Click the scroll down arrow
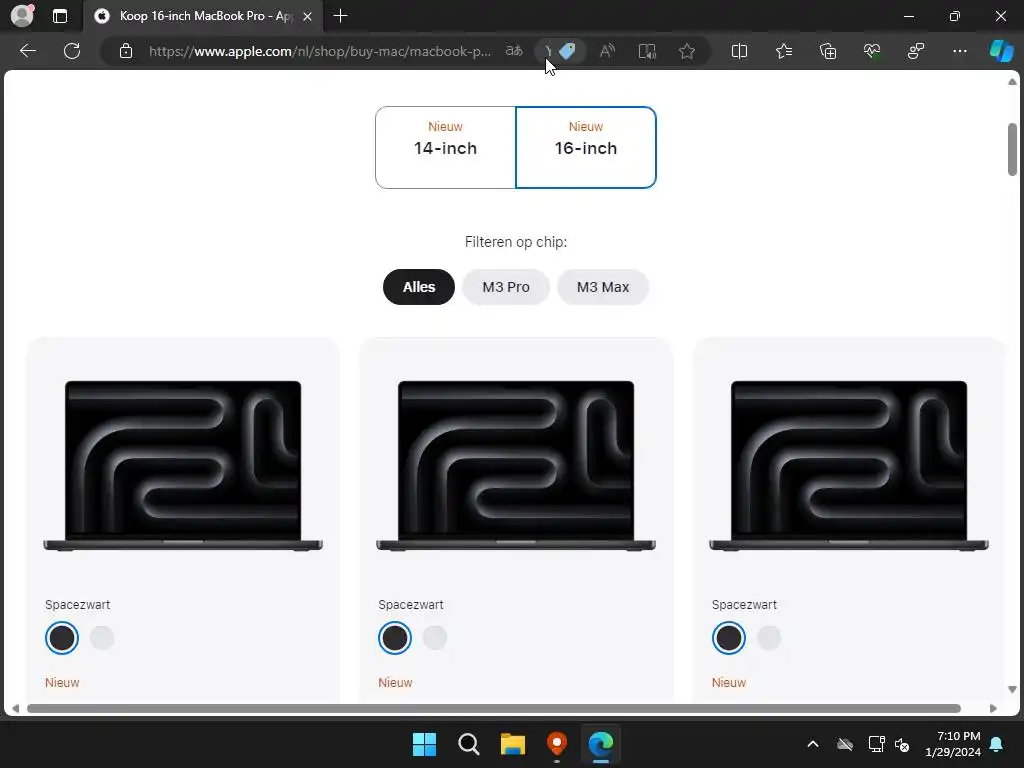1024x768 pixels. point(1012,689)
